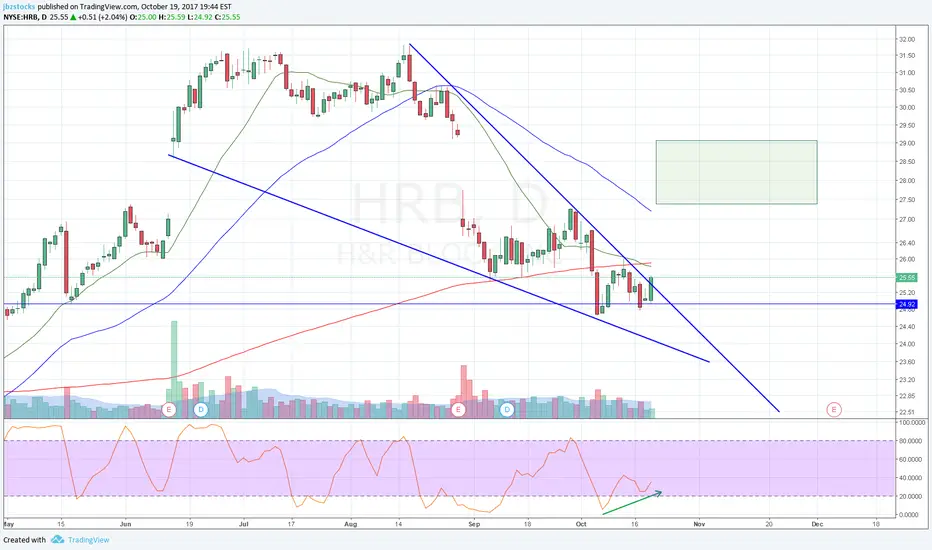Click the 27.50 price axis label
Image resolution: width=932 pixels, height=550 pixels.
906,200
